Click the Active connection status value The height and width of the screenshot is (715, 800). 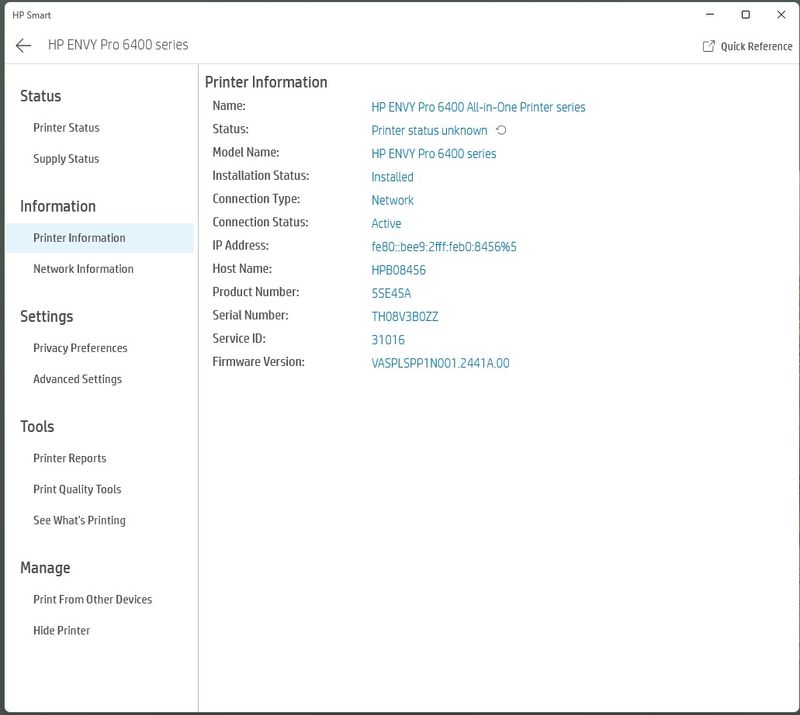point(386,224)
